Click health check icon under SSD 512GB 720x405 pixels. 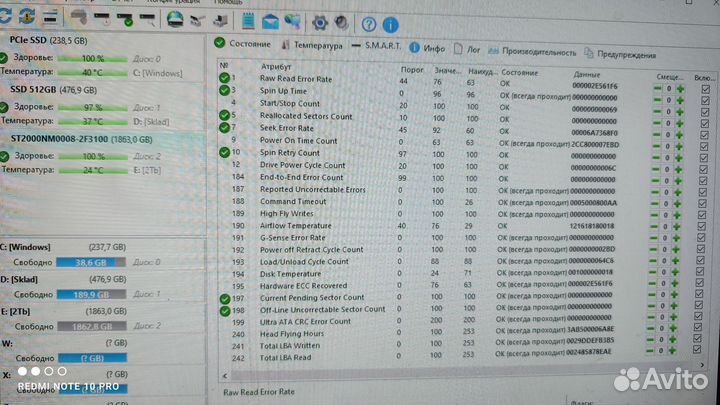click(4, 107)
